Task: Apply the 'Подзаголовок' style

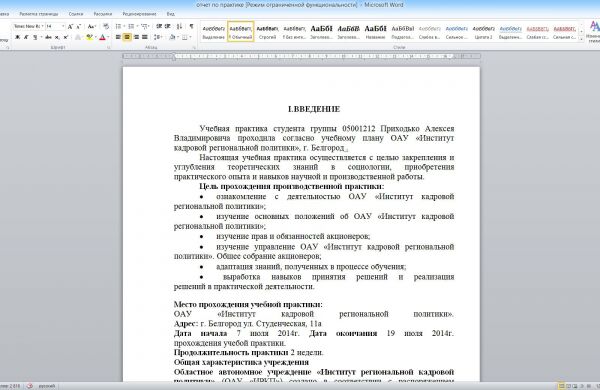Action: click(x=403, y=32)
